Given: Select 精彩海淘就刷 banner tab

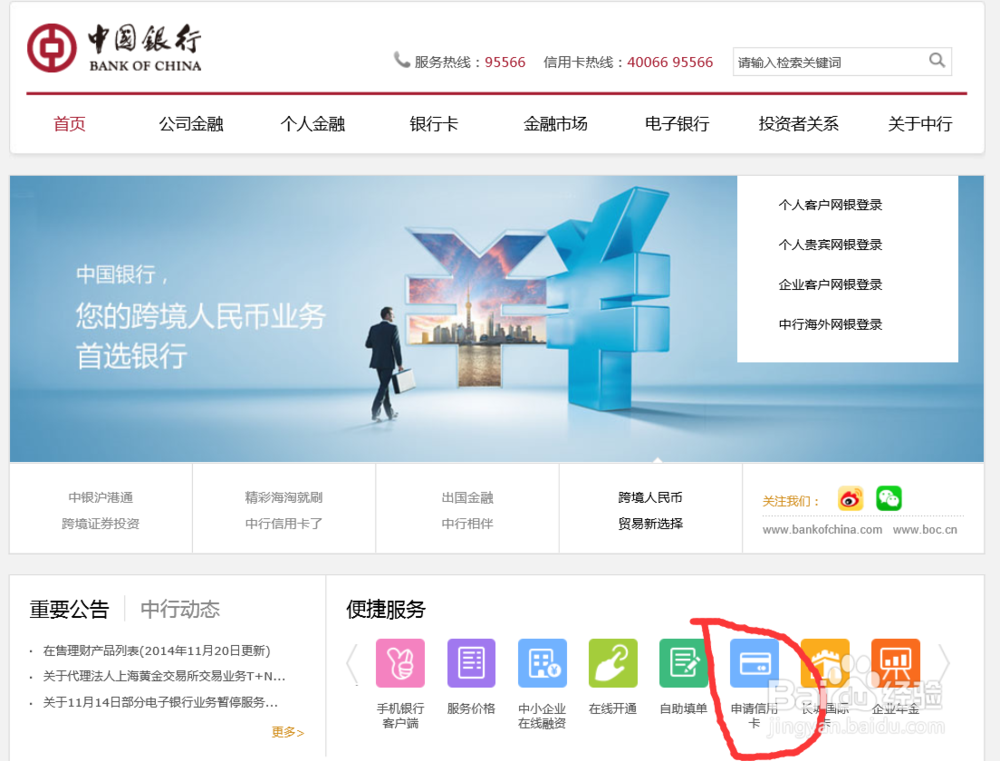Looking at the screenshot, I should 284,510.
